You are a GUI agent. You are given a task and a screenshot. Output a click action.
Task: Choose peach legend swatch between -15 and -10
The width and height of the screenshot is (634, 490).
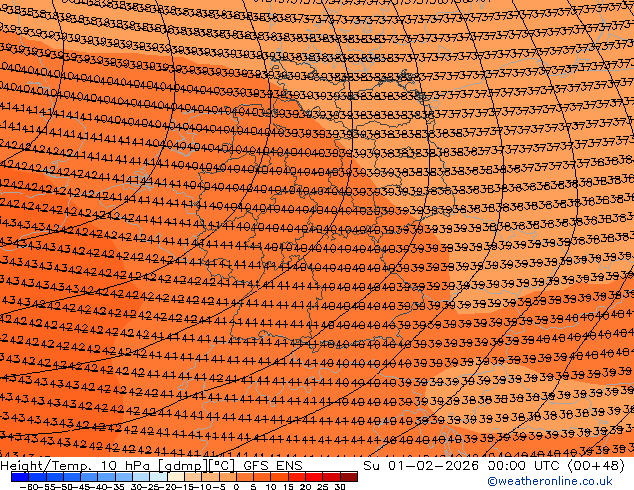coord(193,477)
